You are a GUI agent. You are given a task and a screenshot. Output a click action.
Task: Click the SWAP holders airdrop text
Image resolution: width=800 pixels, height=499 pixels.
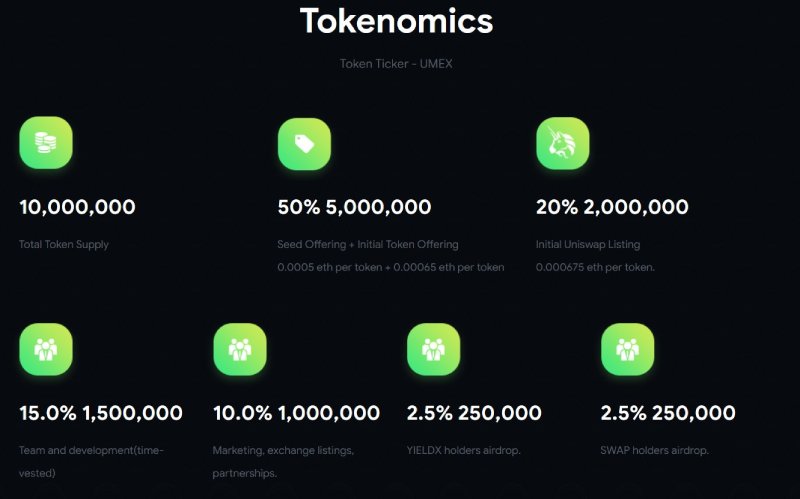tap(654, 450)
